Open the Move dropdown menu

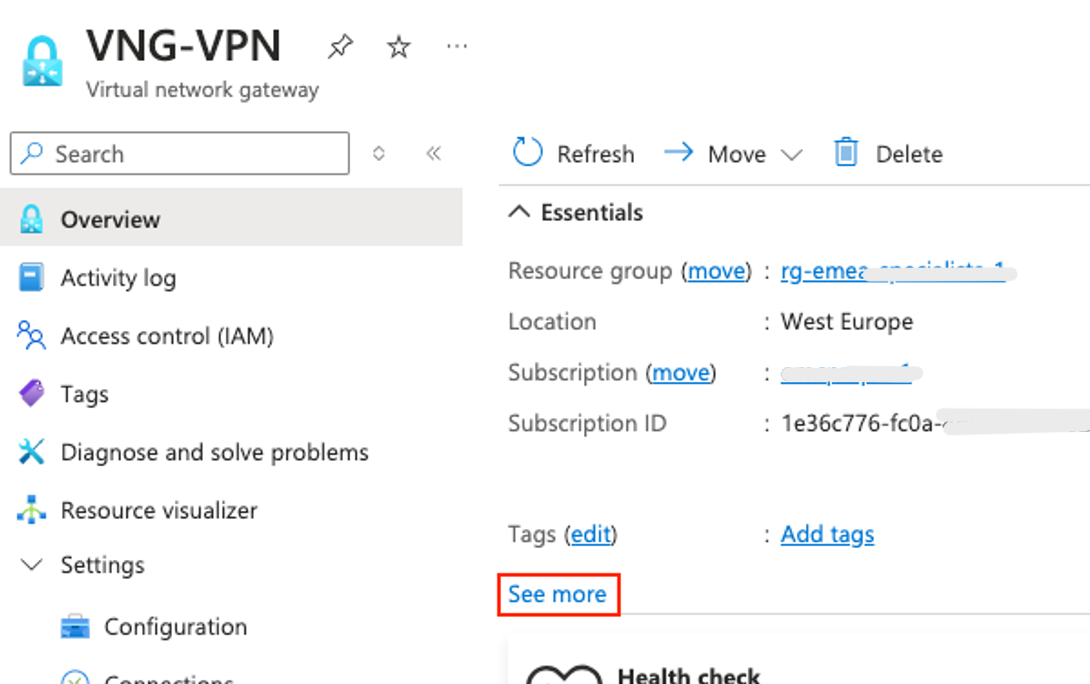792,154
